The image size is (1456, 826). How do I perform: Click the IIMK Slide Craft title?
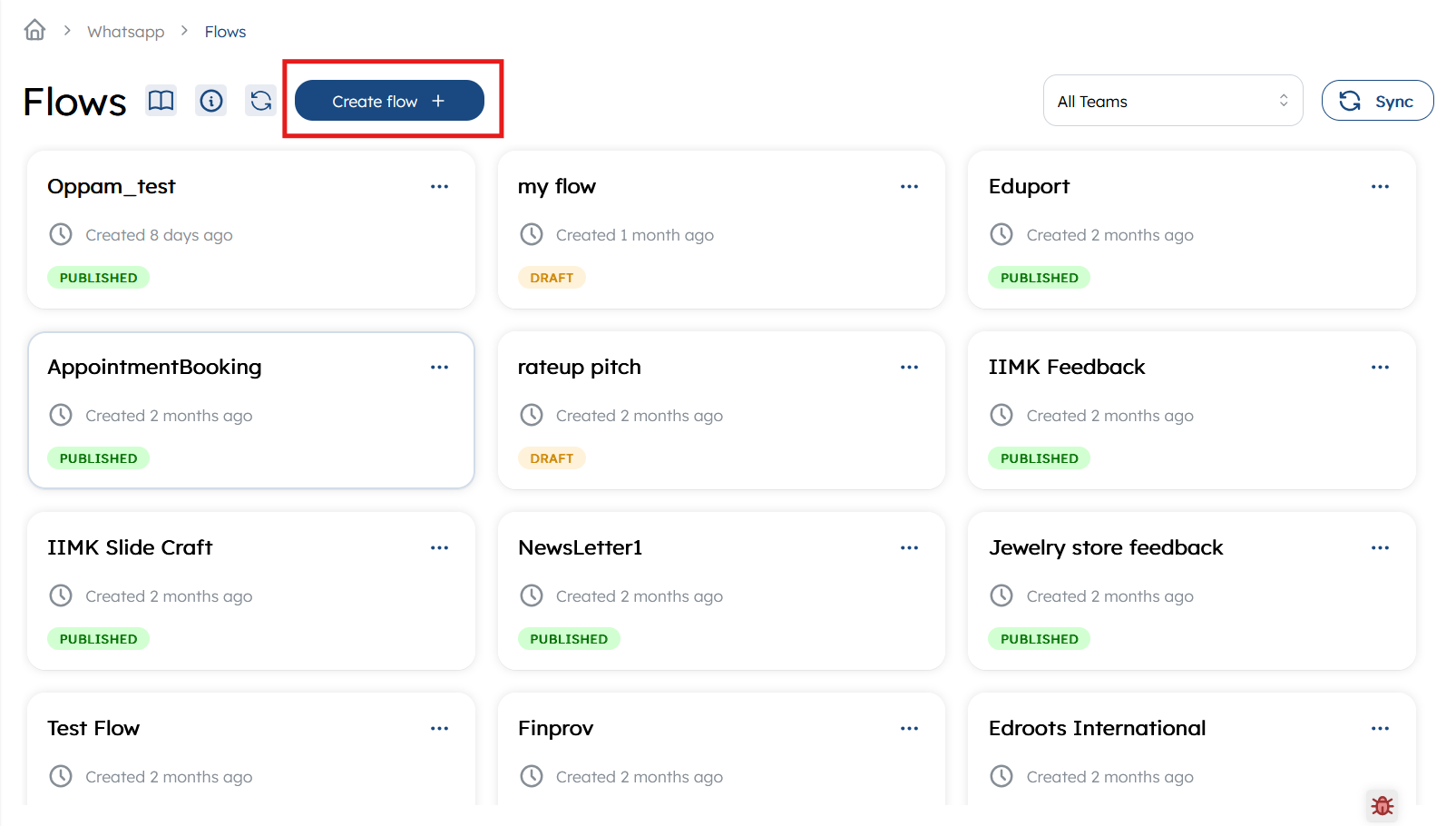point(130,547)
